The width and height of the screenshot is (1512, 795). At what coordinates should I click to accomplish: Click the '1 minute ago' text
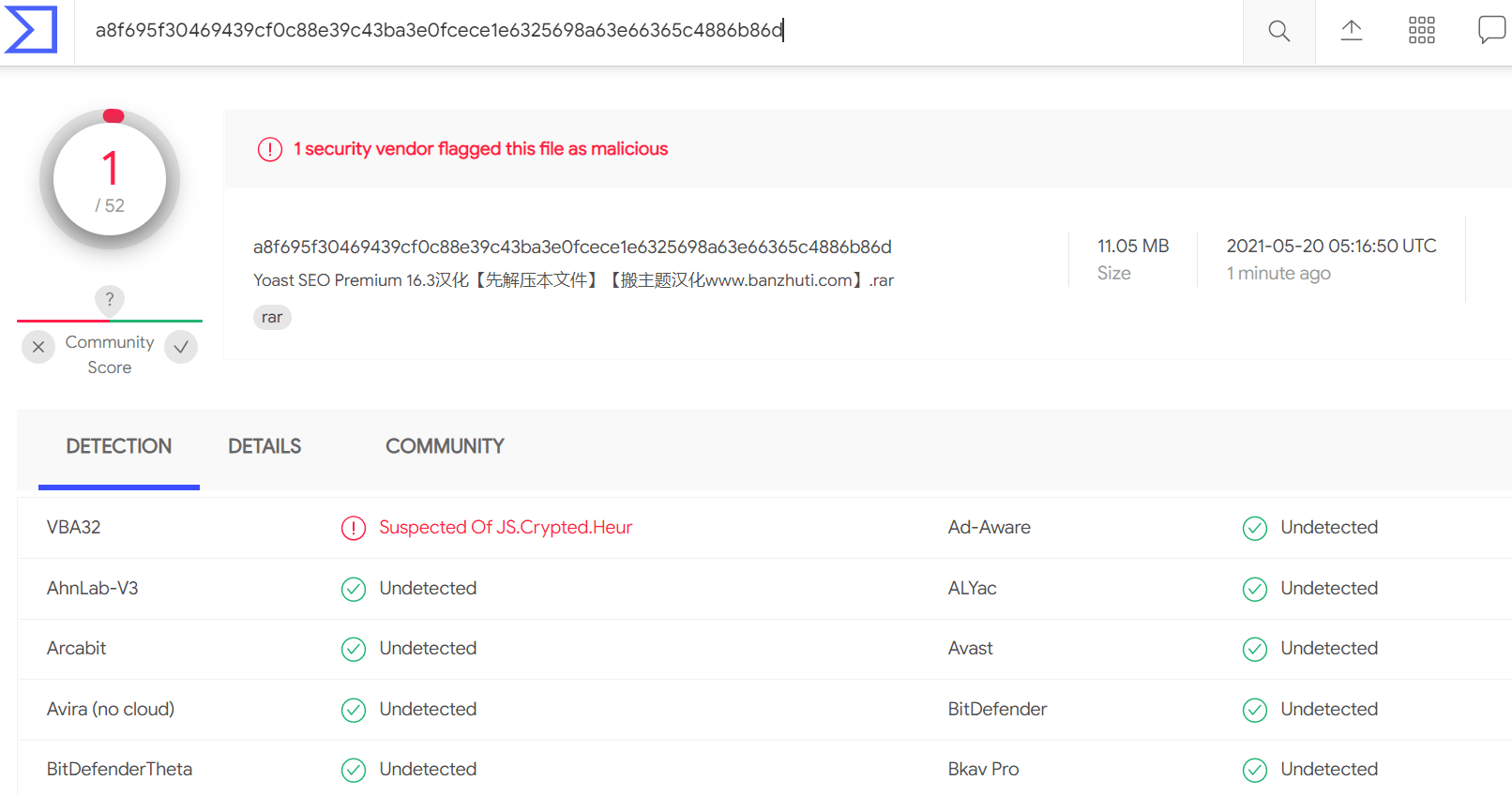pos(1278,274)
